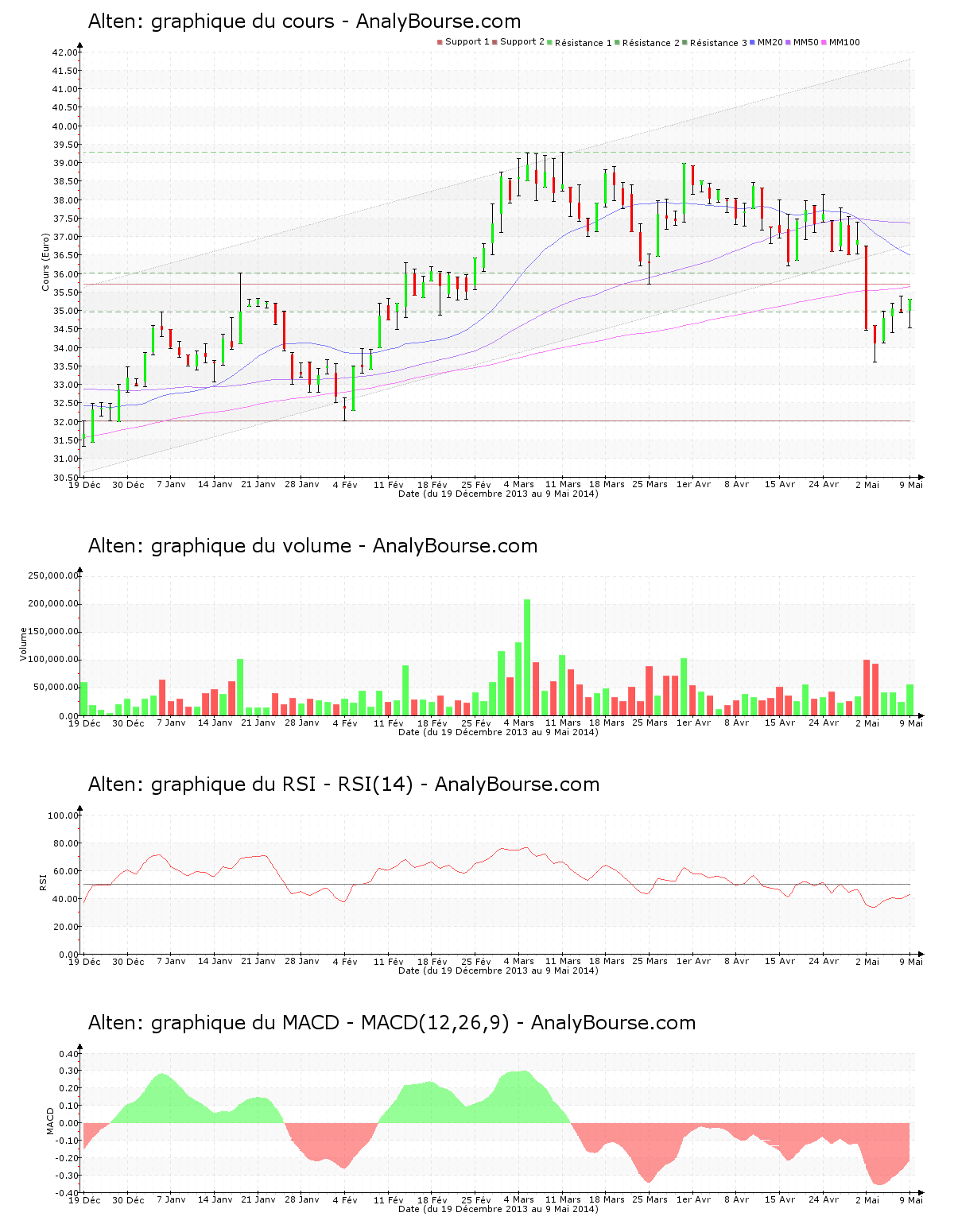Image resolution: width=954 pixels, height=1232 pixels.
Task: Click the 'graphique du RSI - RSI(14)' title
Action: (281, 785)
